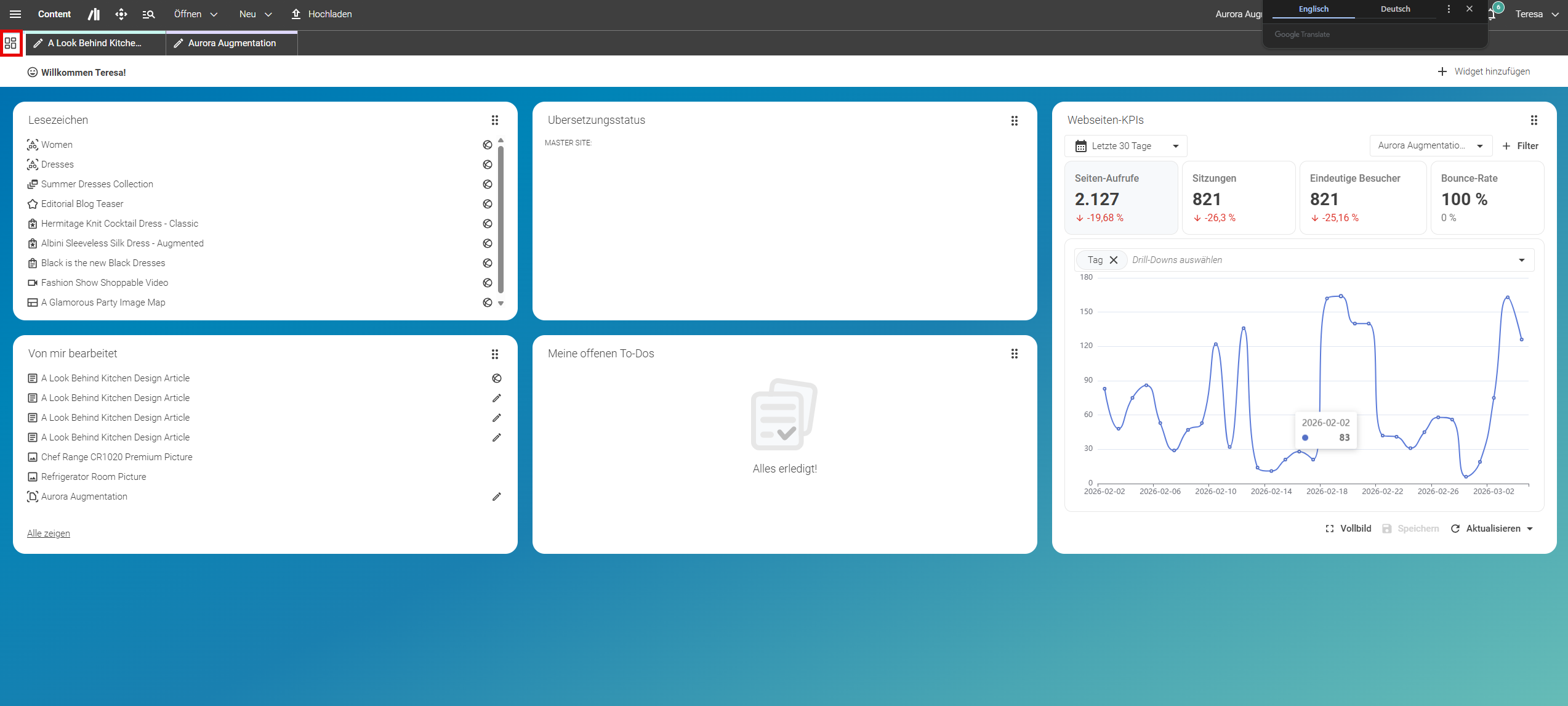Image resolution: width=1568 pixels, height=706 pixels.
Task: Open the hamburger main menu
Action: [15, 14]
